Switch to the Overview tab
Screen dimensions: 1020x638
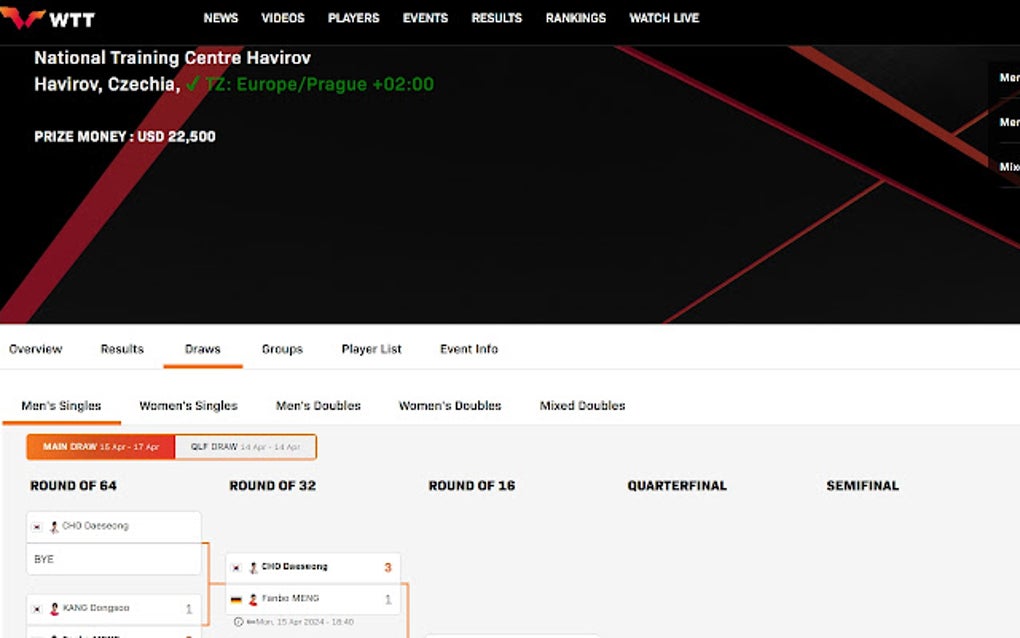tap(36, 349)
